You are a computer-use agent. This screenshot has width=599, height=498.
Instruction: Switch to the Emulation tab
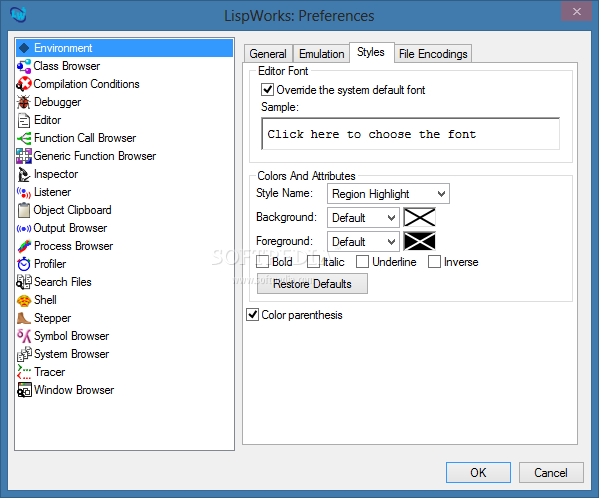pyautogui.click(x=322, y=54)
